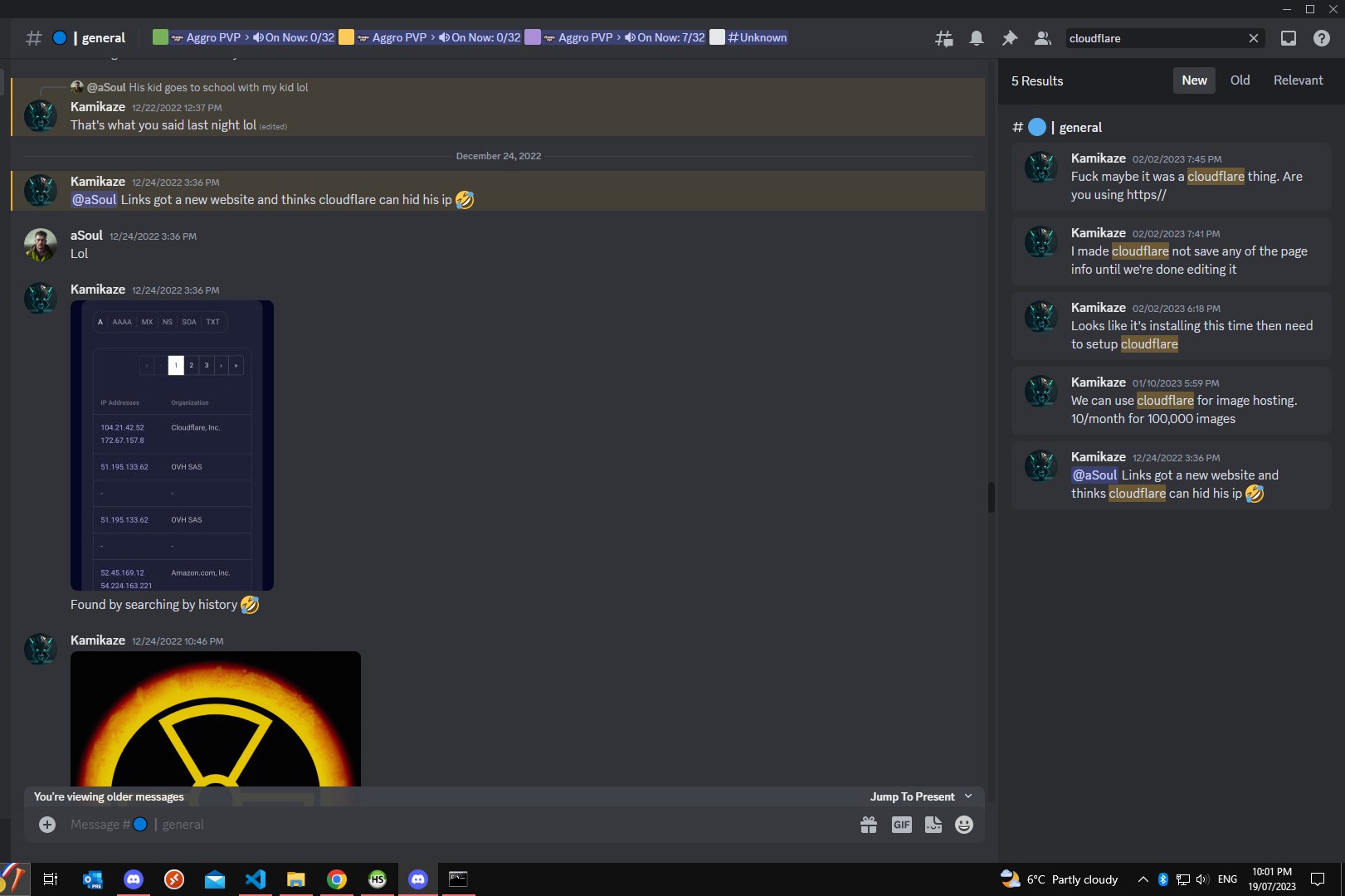Screen dimensions: 1345x896
Task: Open the Mail app from taskbar
Action: pyautogui.click(x=215, y=879)
